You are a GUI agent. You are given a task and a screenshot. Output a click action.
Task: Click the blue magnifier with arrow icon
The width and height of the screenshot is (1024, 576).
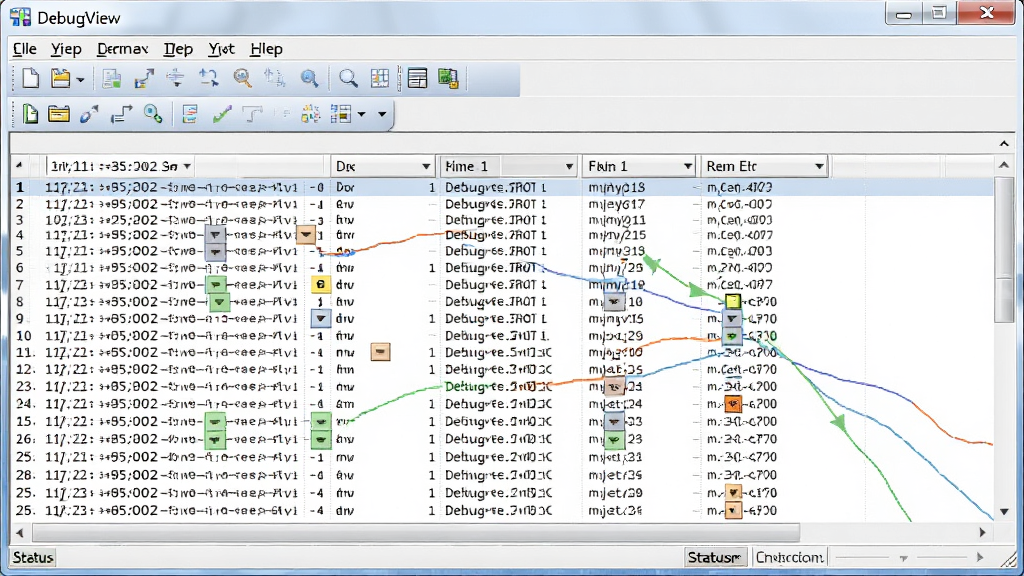[309, 78]
